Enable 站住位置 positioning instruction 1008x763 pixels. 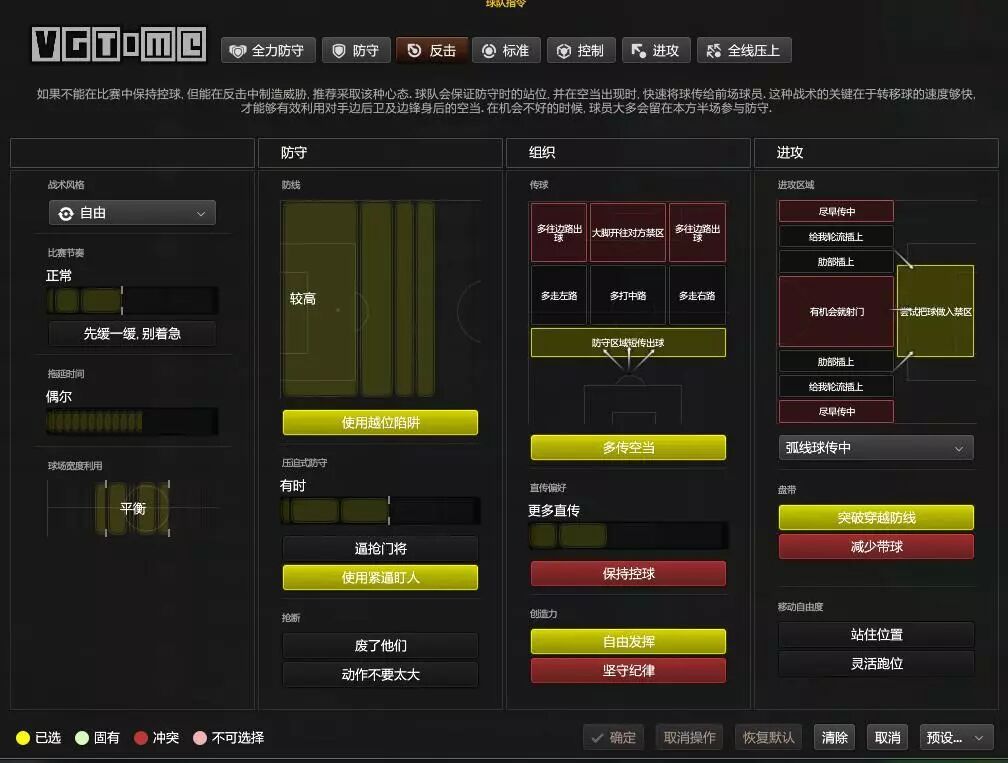click(x=876, y=634)
